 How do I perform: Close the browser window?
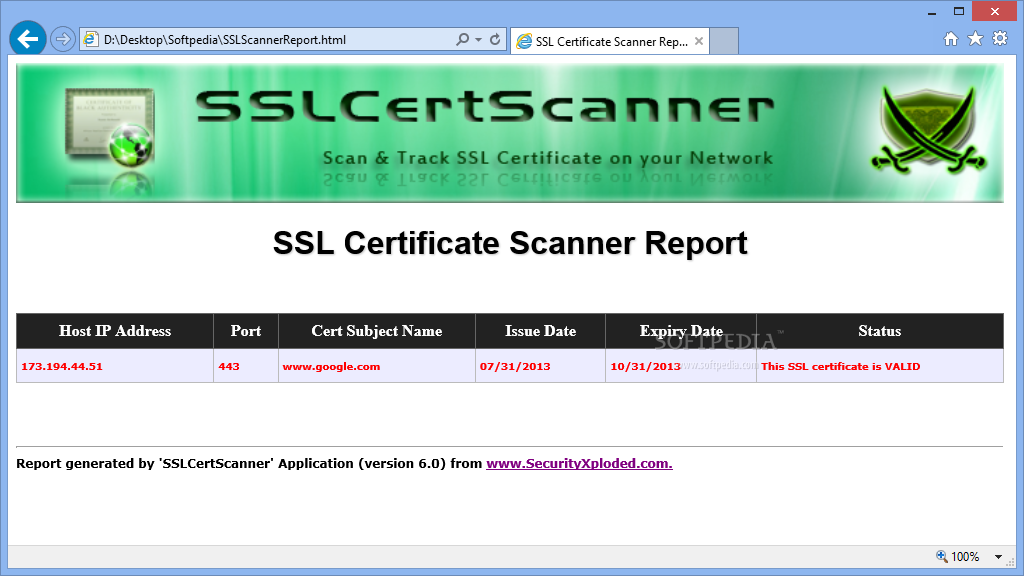[995, 11]
